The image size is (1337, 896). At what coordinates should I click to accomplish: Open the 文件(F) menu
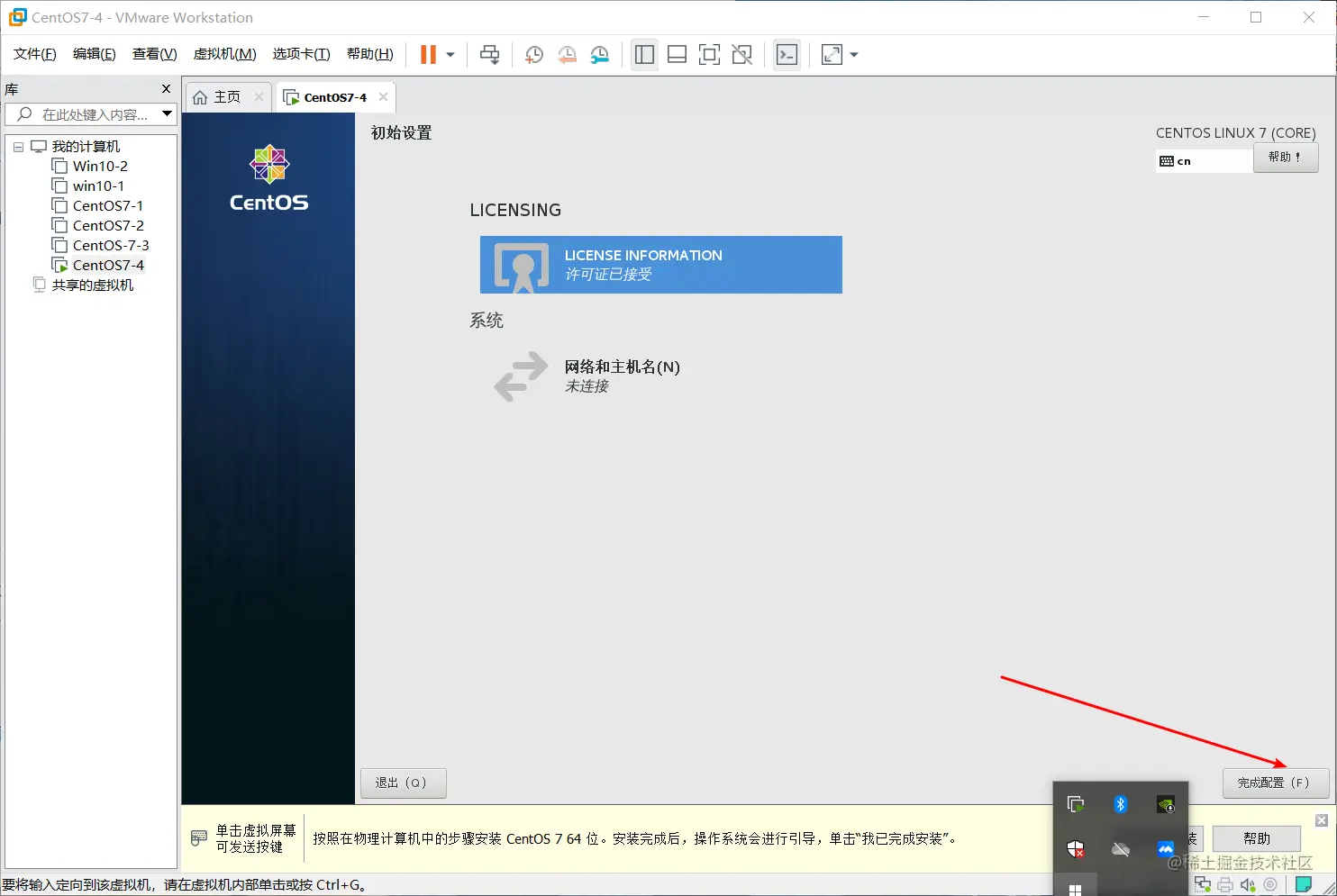tap(35, 54)
